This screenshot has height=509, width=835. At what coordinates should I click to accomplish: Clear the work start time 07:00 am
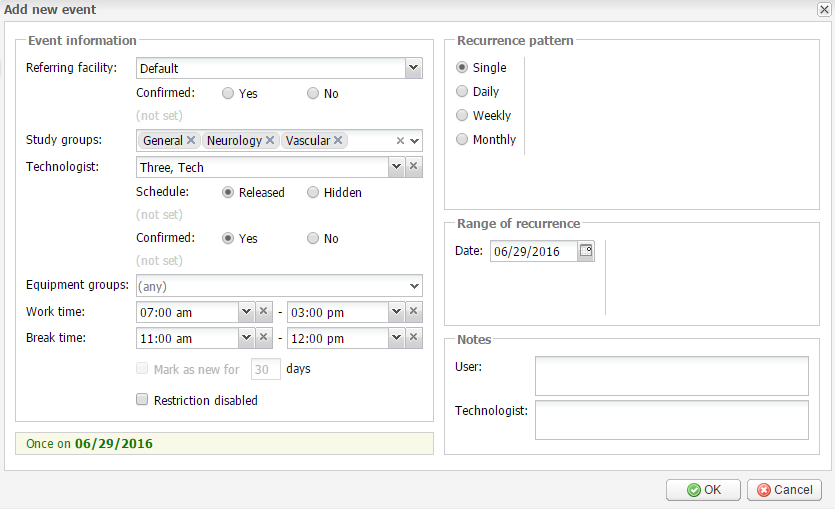pos(263,311)
